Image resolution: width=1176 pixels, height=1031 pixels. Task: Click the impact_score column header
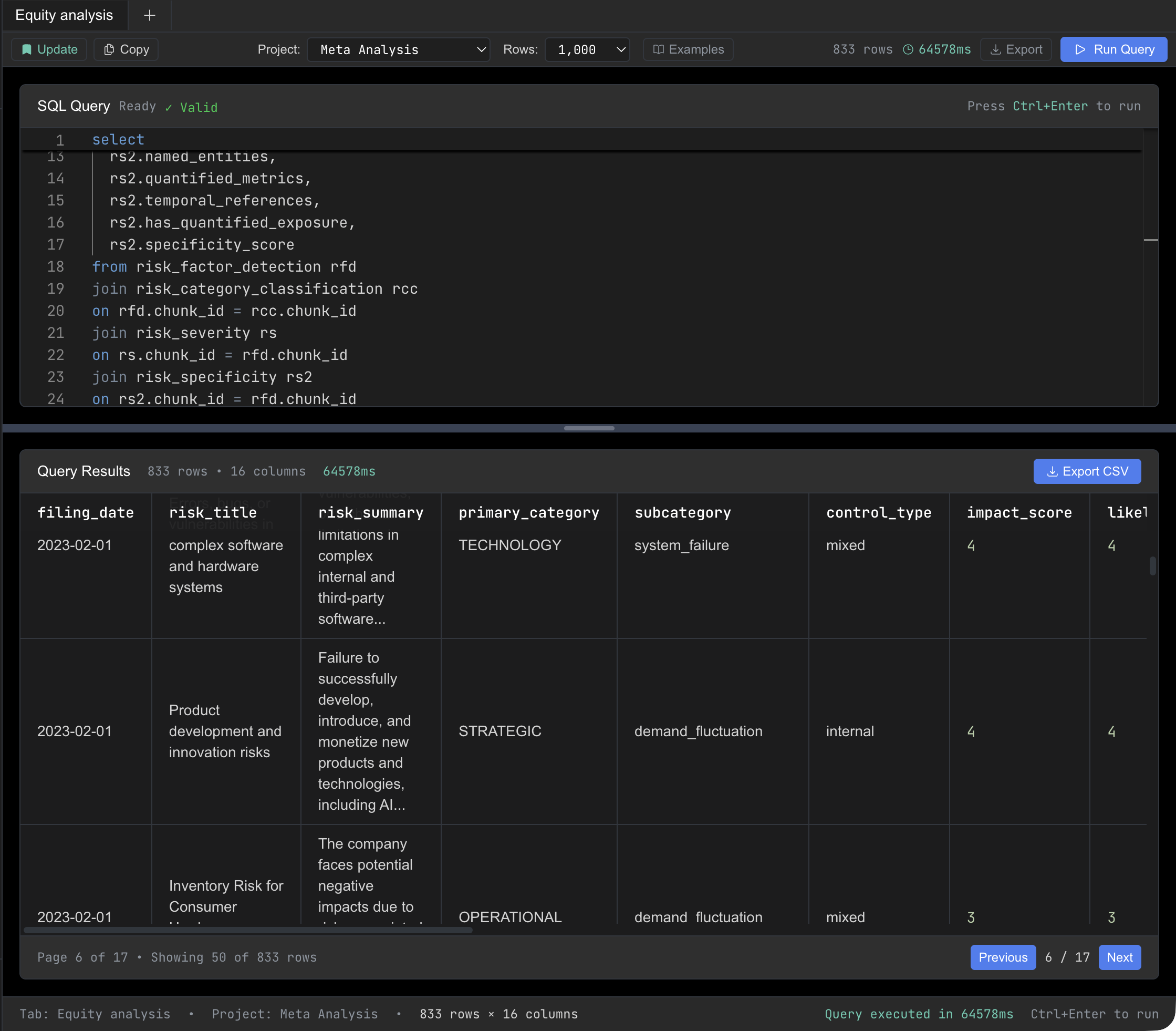click(x=1019, y=513)
